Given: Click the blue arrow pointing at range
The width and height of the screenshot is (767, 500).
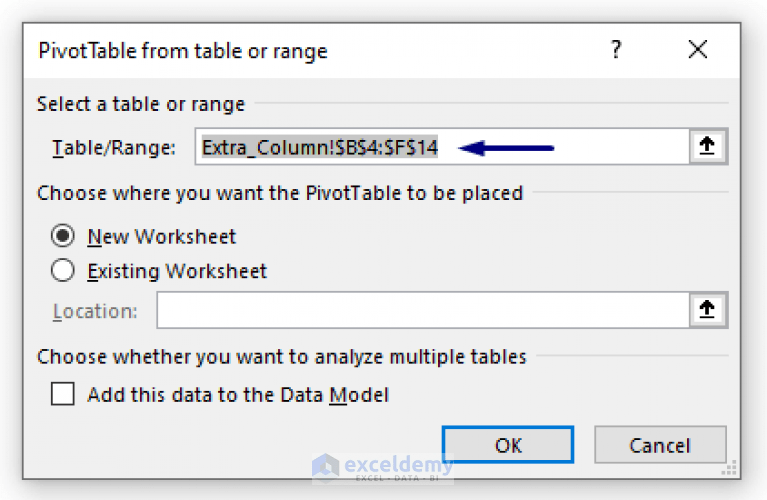Looking at the screenshot, I should [x=512, y=148].
